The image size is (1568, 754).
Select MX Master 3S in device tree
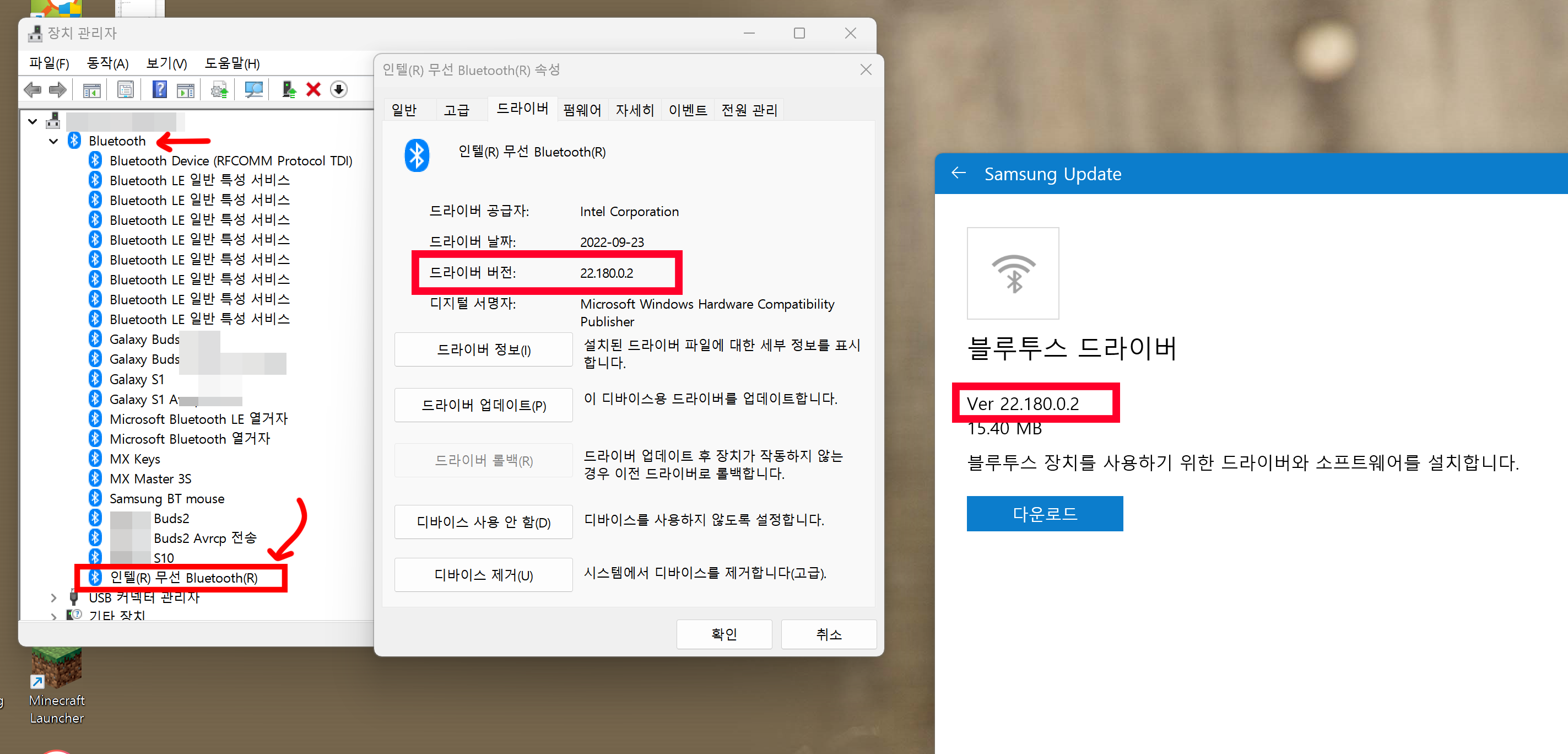(150, 479)
